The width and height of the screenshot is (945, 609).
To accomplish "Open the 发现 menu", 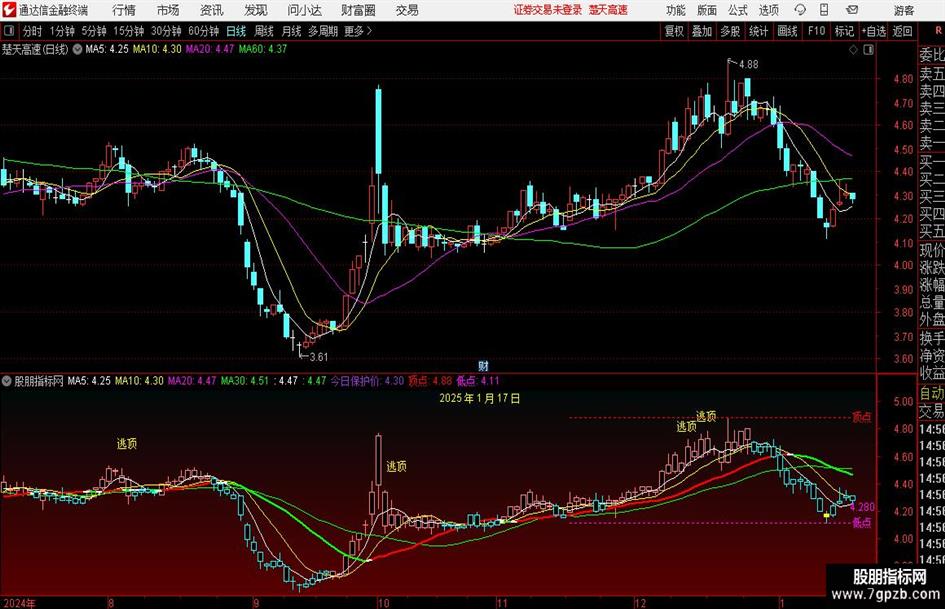I will pyautogui.click(x=256, y=10).
